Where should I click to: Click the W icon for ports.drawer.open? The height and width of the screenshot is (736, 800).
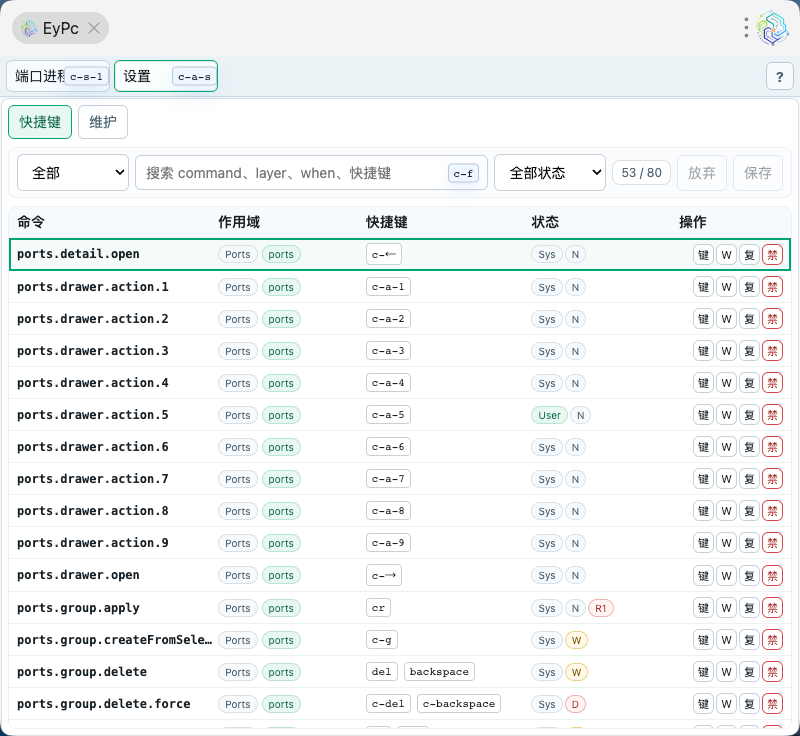727,576
